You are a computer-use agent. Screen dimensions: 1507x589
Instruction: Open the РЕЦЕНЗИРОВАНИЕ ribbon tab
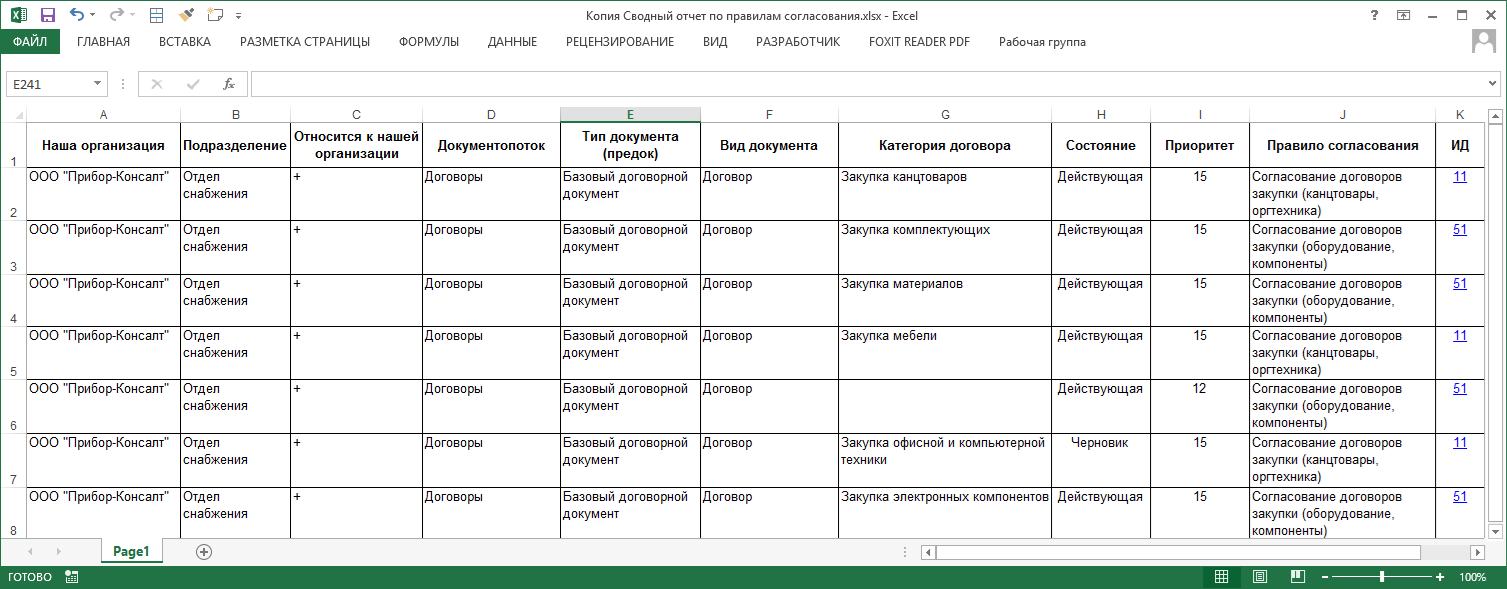point(619,42)
